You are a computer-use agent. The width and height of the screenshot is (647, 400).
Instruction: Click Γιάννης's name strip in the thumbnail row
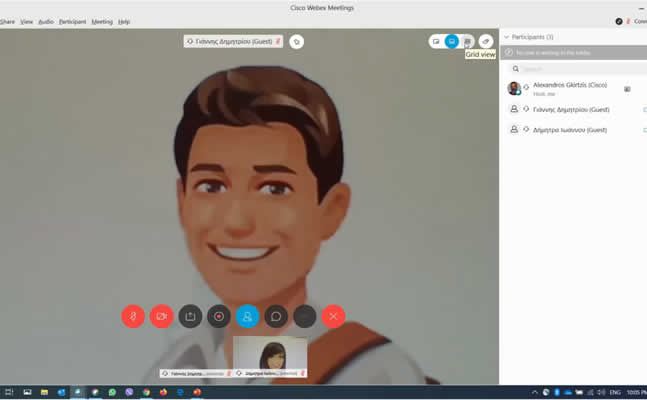pos(196,374)
